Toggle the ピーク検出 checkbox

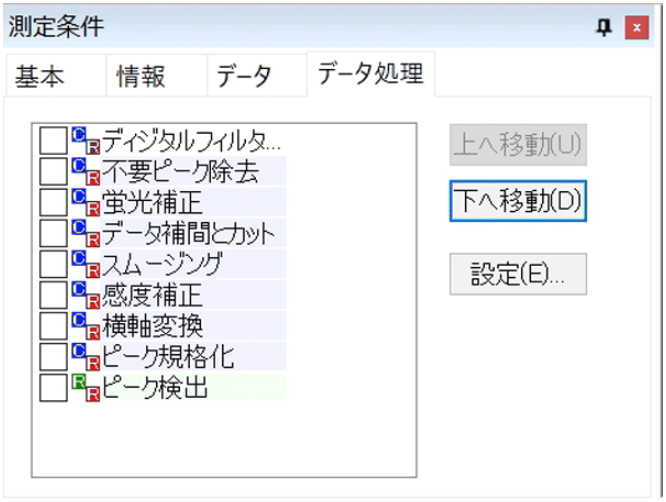click(x=53, y=387)
